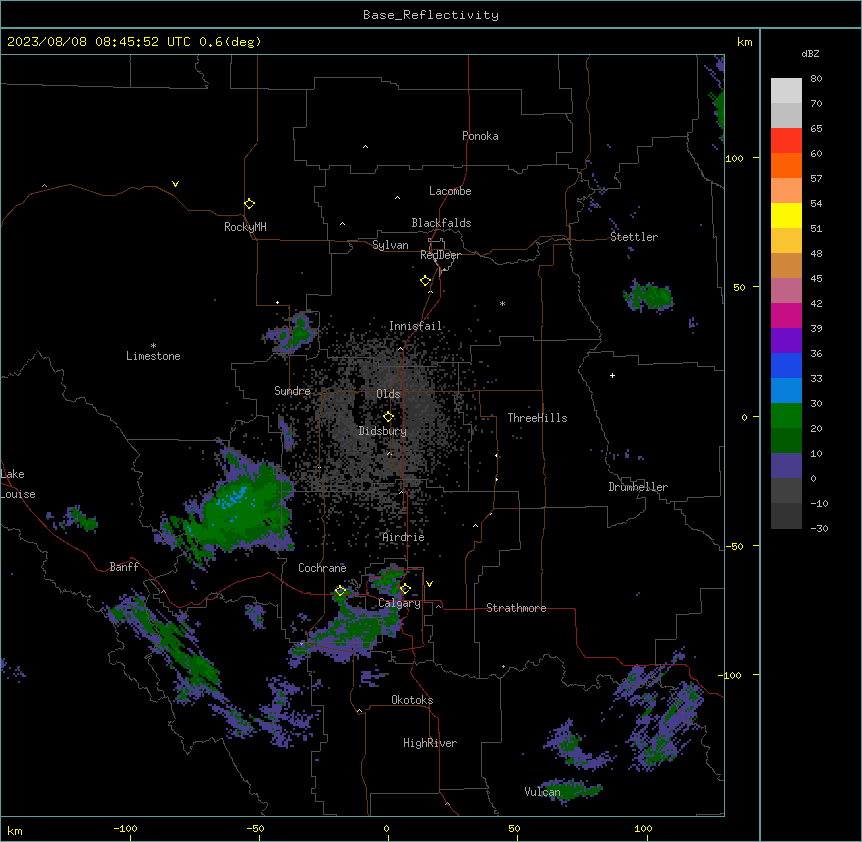Select the Cochrane label

coord(322,568)
